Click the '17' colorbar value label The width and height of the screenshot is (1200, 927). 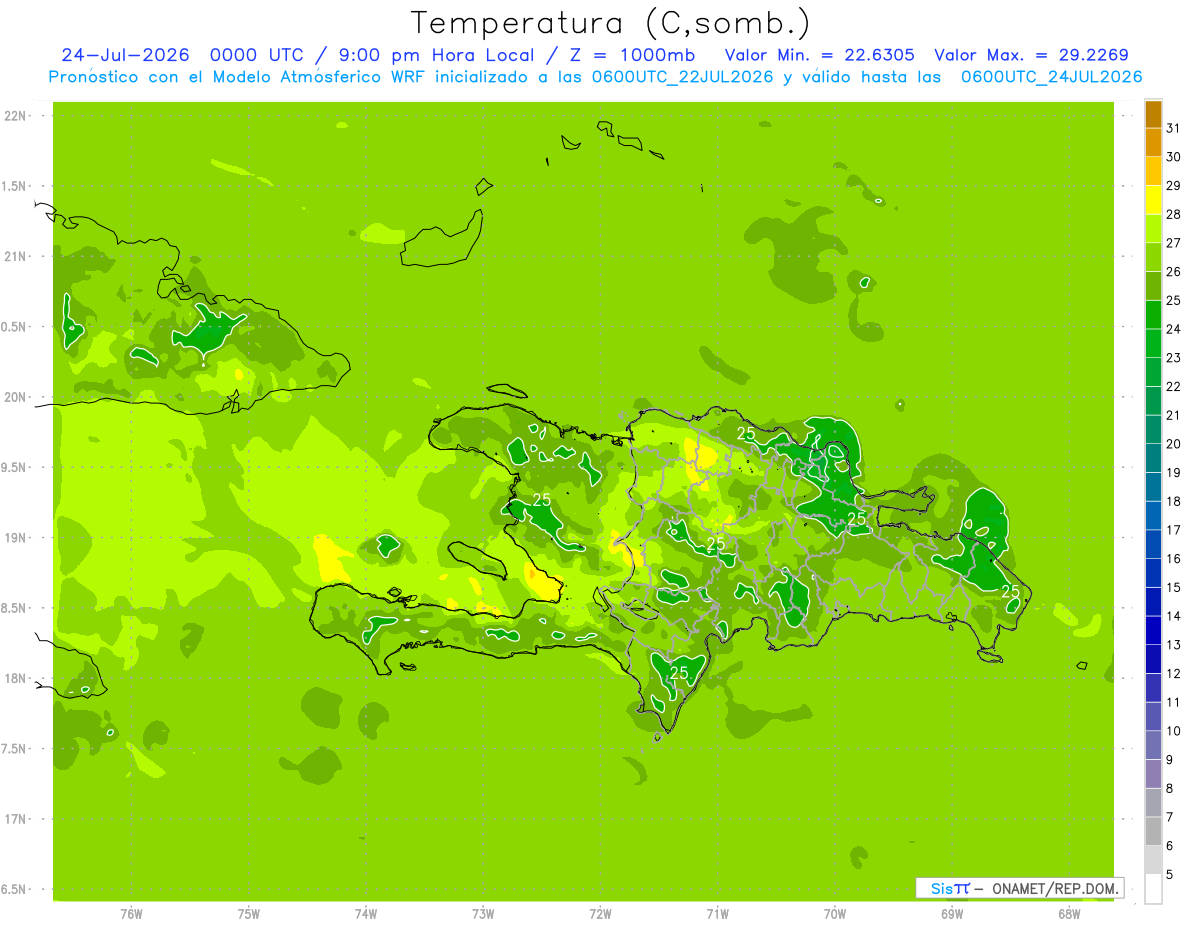1174,530
